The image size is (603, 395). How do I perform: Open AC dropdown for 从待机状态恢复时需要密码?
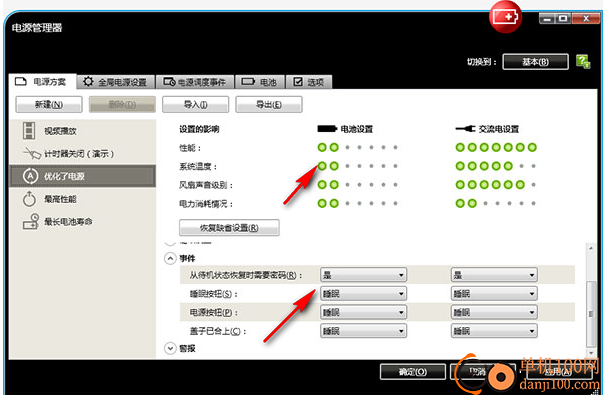point(494,275)
